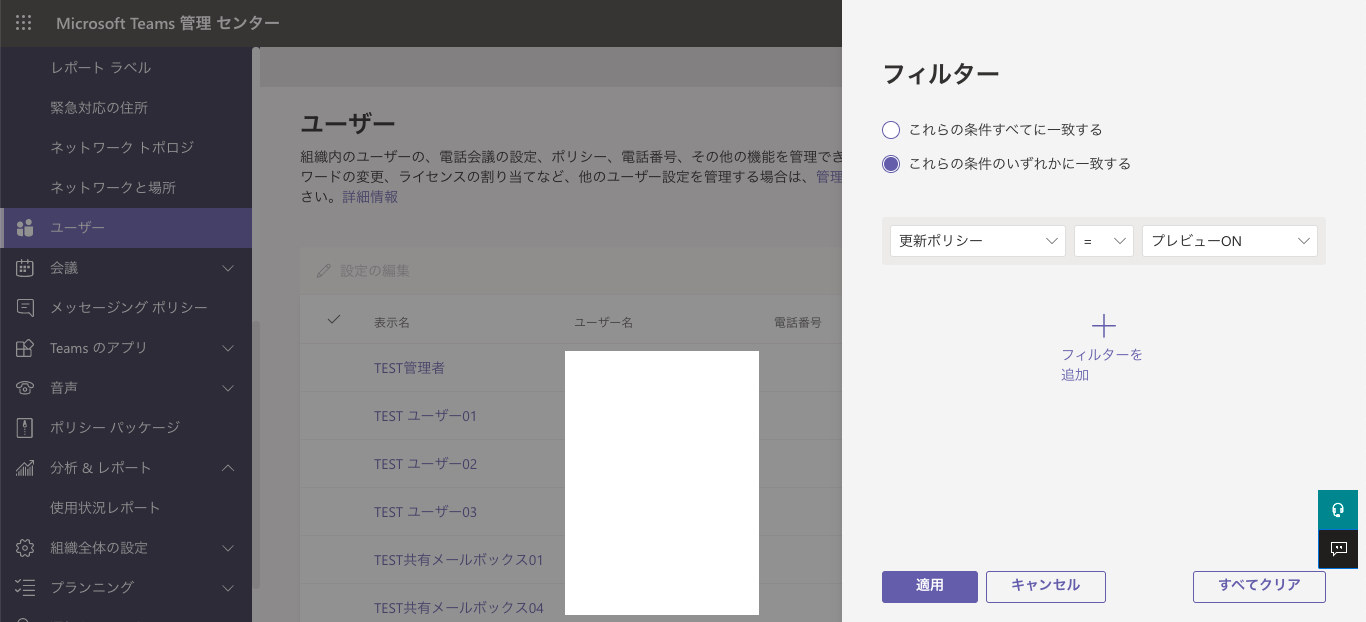Click the Messaging policy chat icon
The height and width of the screenshot is (622, 1366).
[26, 308]
